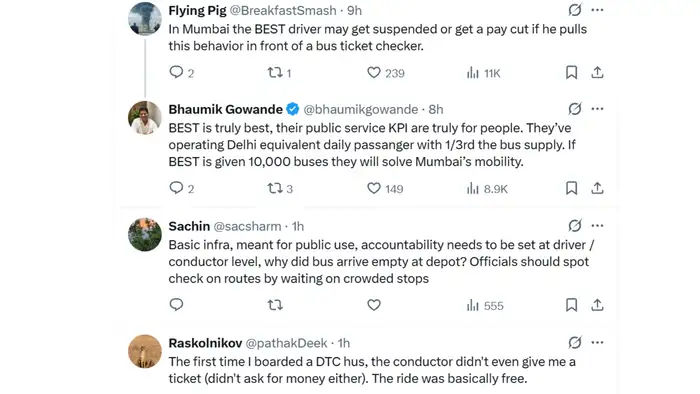This screenshot has height=394, width=700.
Task: Open more options on Flying Pig's tweet
Action: 597,10
